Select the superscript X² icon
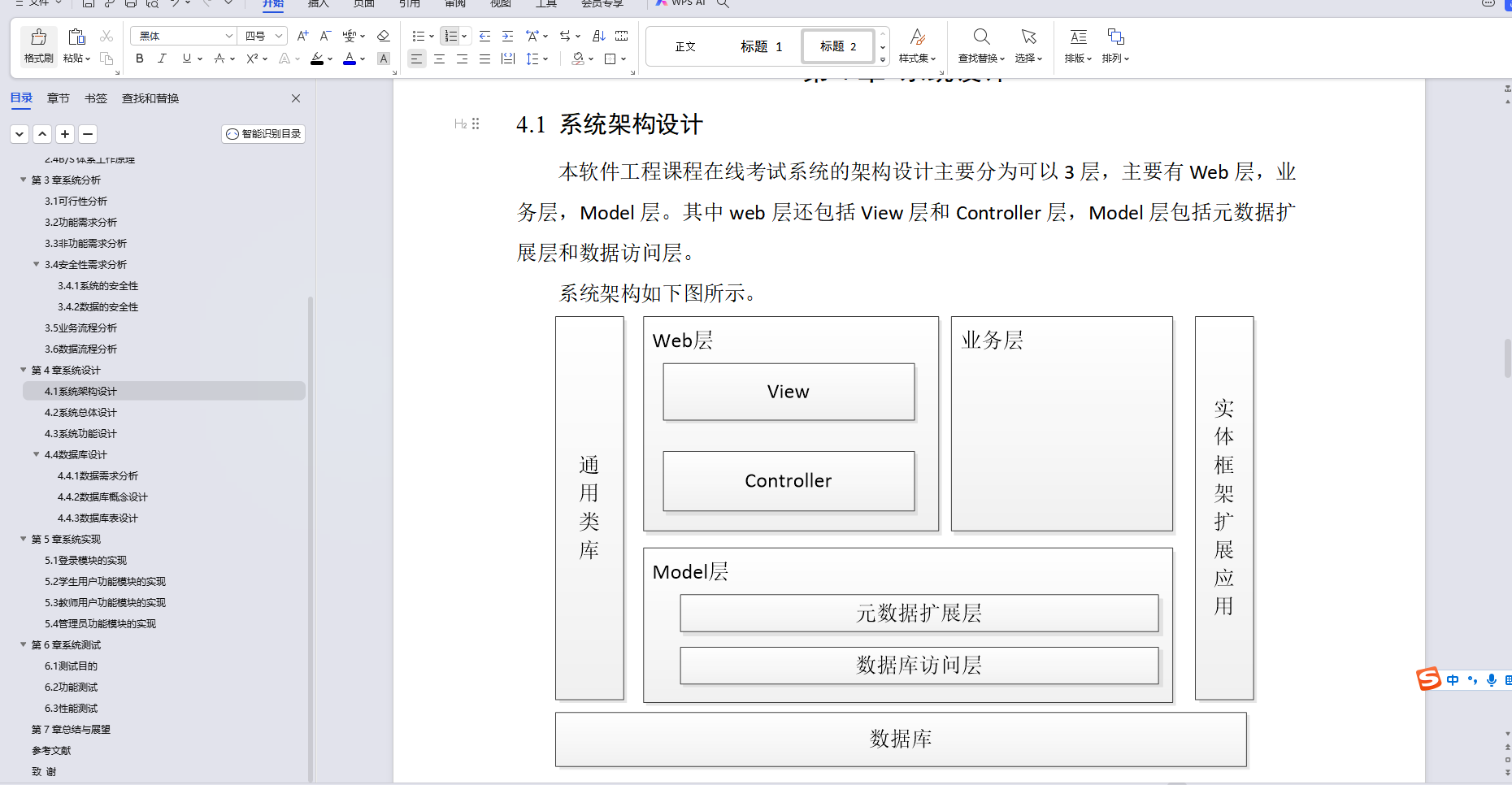The width and height of the screenshot is (1512, 785). (x=252, y=59)
